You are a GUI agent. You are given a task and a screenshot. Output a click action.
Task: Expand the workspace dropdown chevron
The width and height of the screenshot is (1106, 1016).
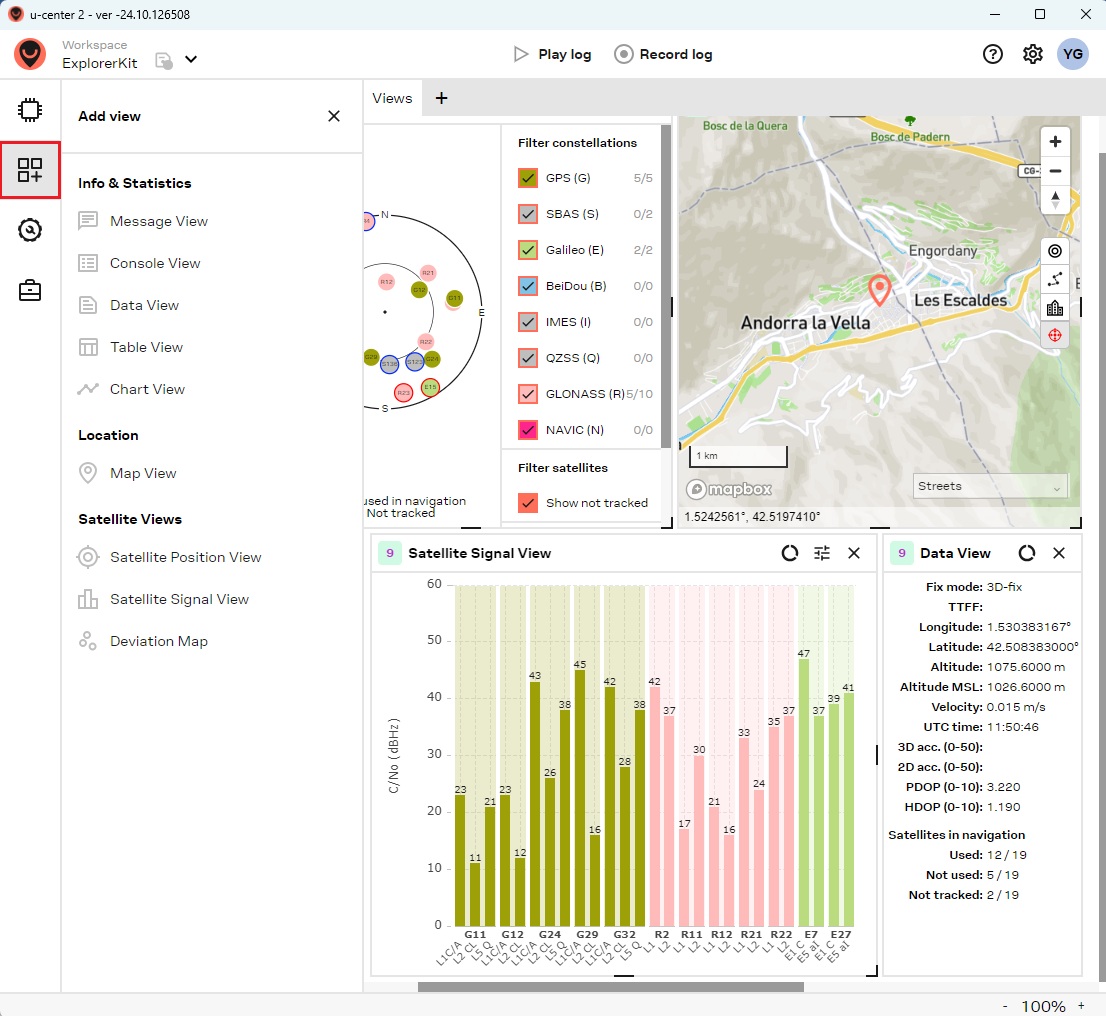click(191, 59)
